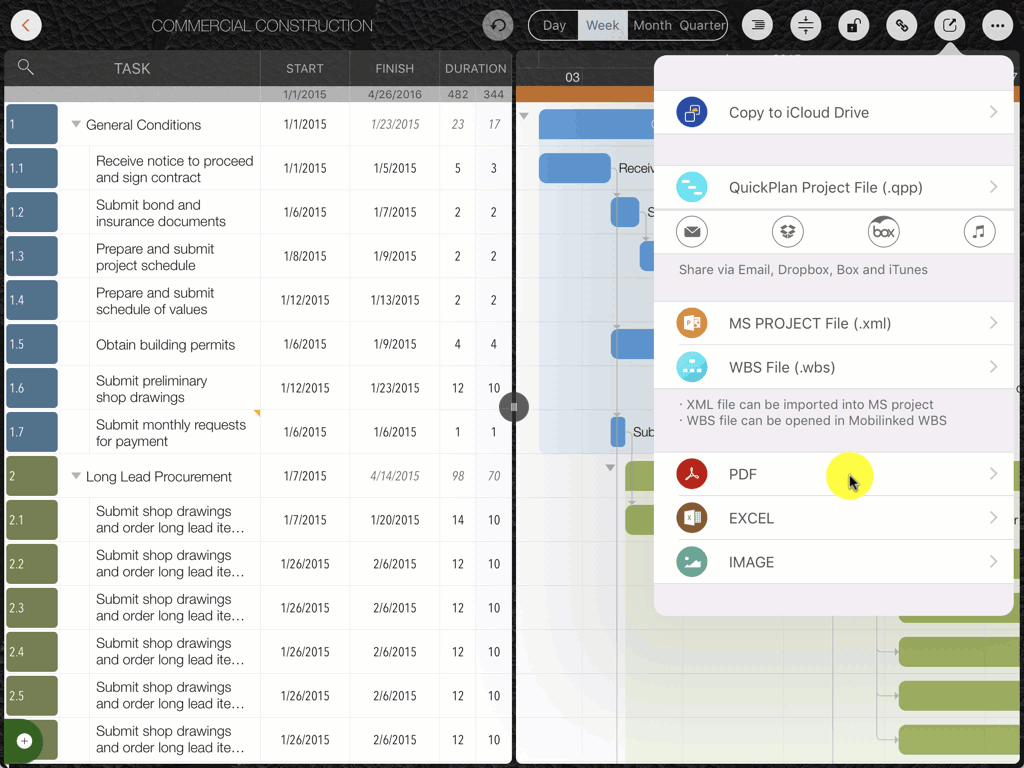The height and width of the screenshot is (768, 1024).
Task: Switch timeline scale to Month
Action: 652,26
